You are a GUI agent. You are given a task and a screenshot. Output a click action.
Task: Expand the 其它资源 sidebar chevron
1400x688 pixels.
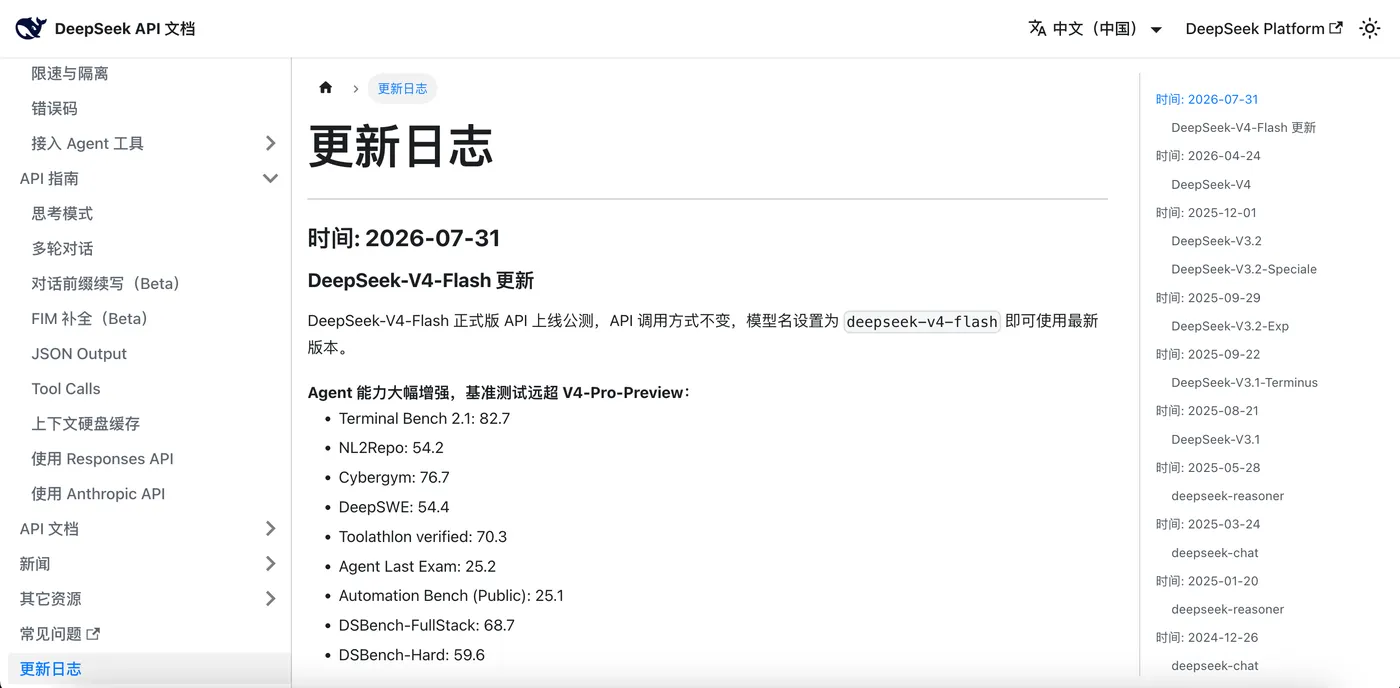(270, 598)
